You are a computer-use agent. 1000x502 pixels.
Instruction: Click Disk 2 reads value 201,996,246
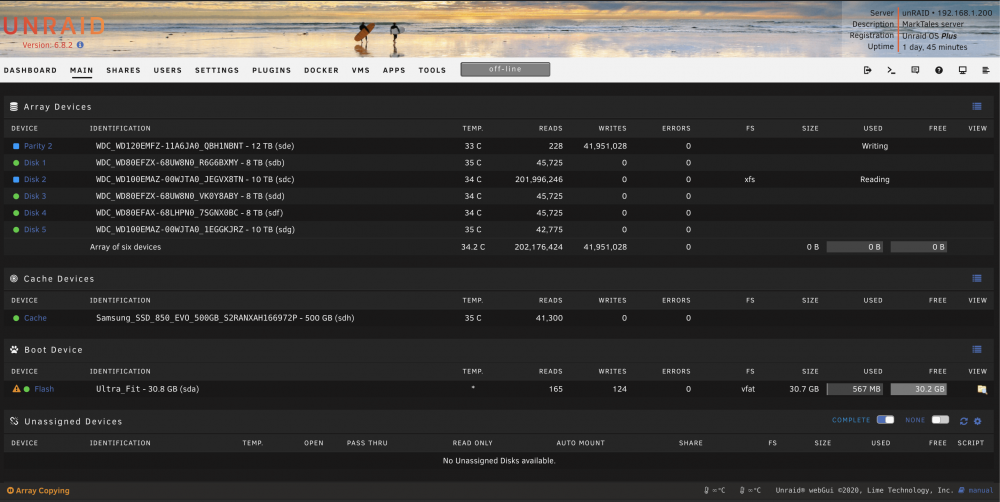(538, 179)
